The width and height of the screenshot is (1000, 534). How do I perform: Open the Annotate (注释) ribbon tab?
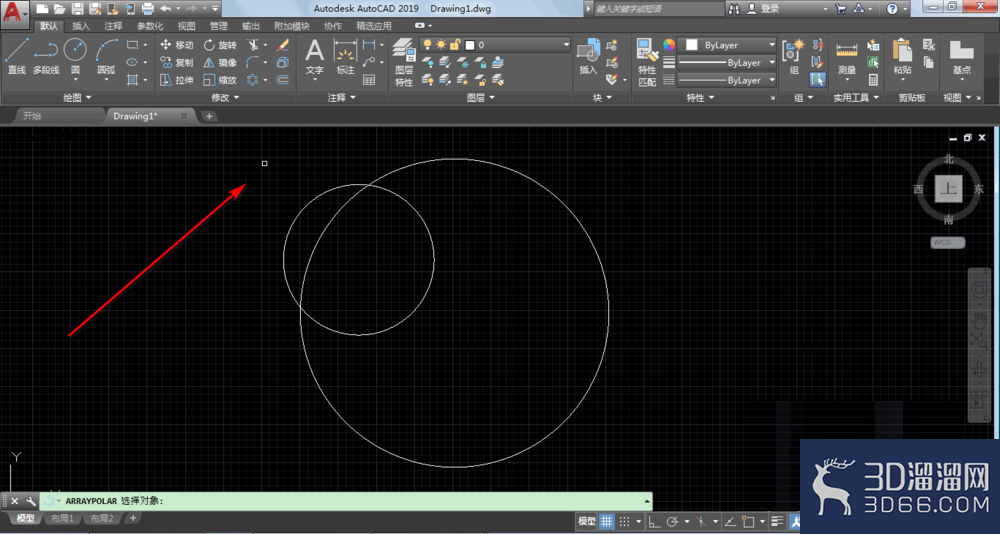coord(114,26)
